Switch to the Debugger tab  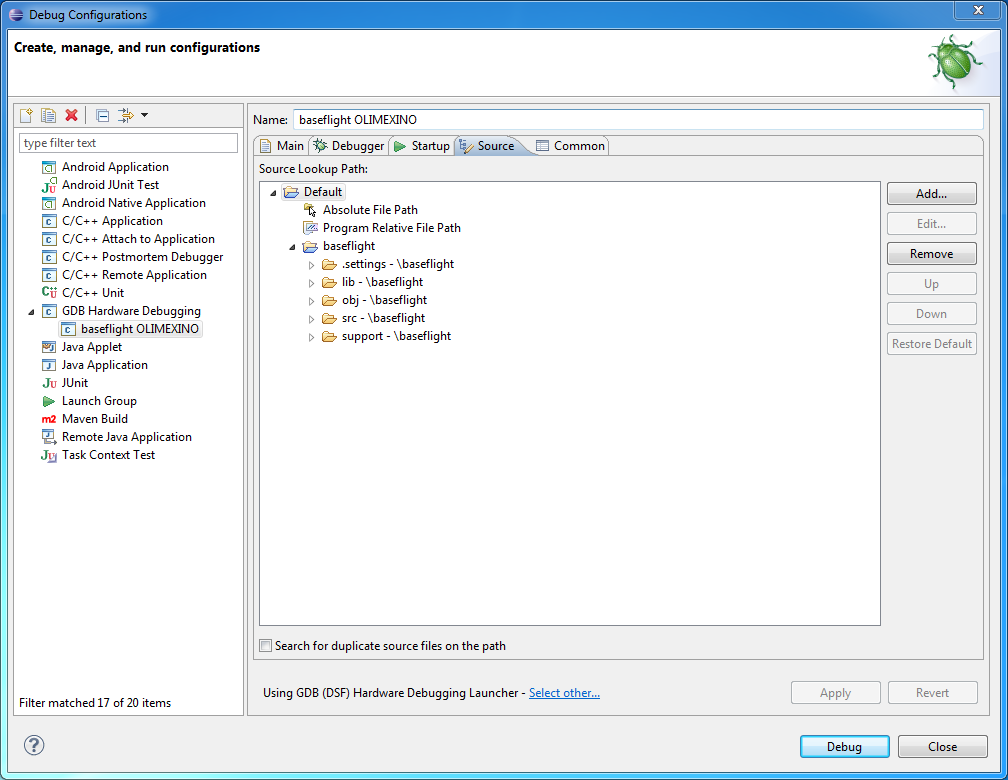tap(348, 146)
